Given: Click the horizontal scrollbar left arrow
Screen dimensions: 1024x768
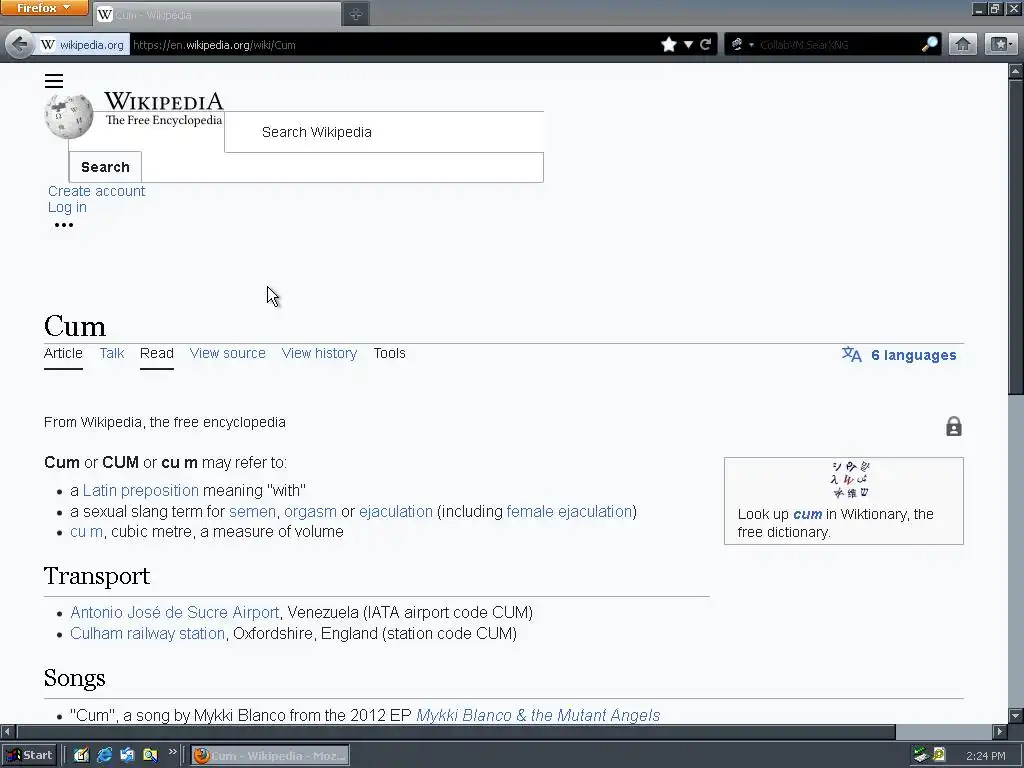Looking at the screenshot, I should coord(7,731).
